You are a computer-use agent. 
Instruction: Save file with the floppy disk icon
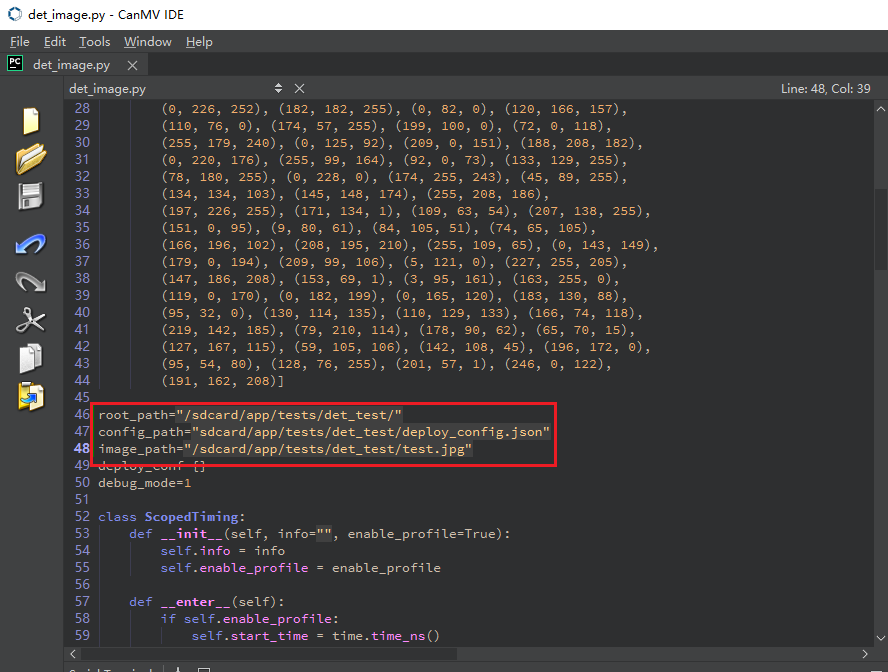31,196
